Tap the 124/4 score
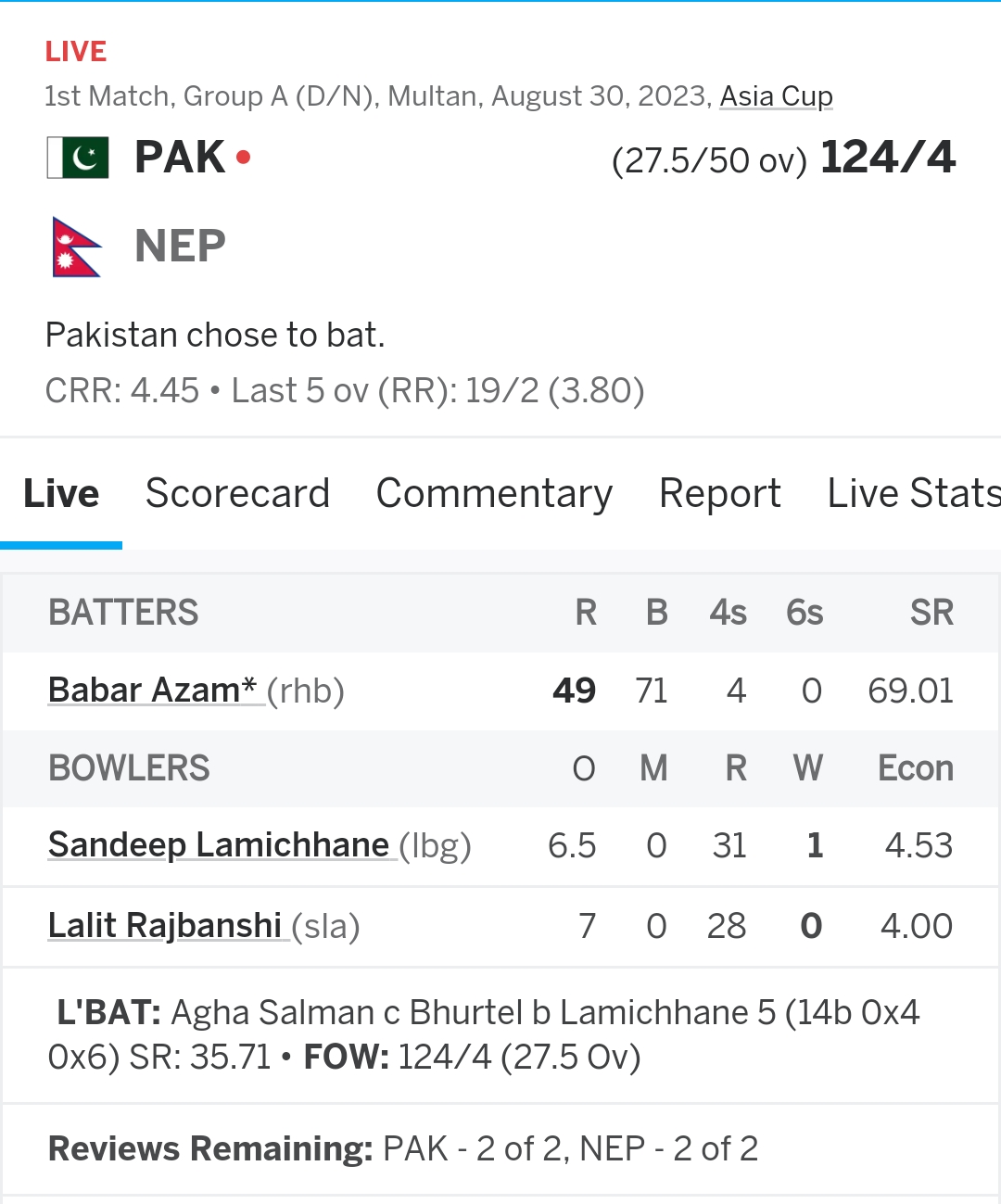Image resolution: width=1001 pixels, height=1204 pixels. (888, 158)
